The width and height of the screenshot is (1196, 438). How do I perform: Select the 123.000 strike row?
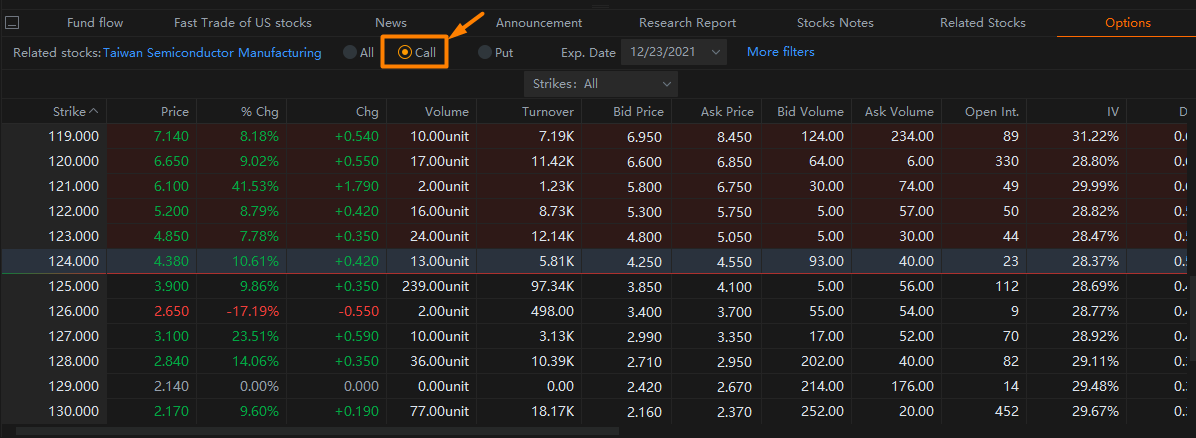pyautogui.click(x=595, y=236)
